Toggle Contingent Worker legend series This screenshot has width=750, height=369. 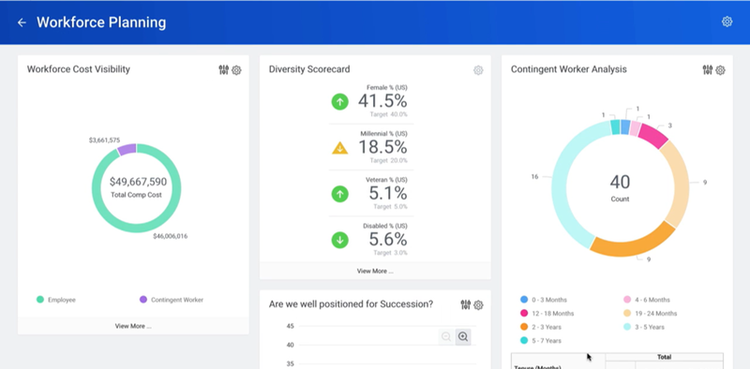tap(171, 300)
